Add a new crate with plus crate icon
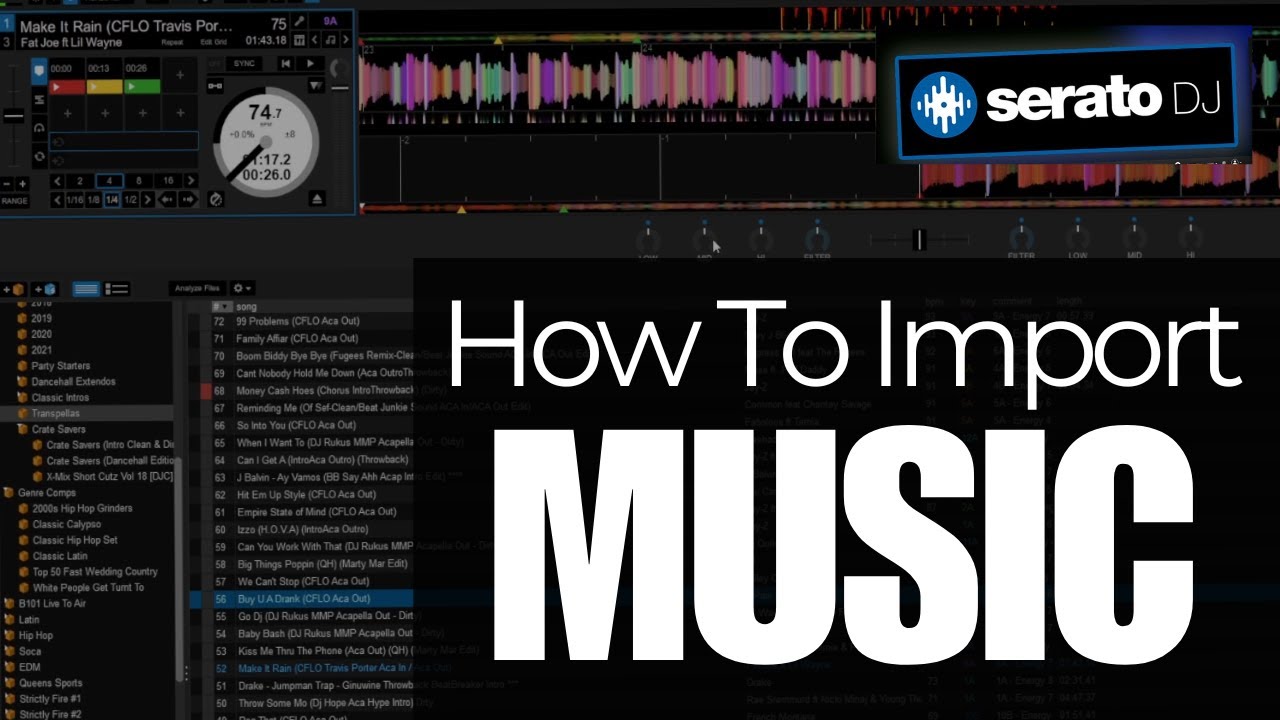Screen dimensions: 1280x720 [x=13, y=290]
